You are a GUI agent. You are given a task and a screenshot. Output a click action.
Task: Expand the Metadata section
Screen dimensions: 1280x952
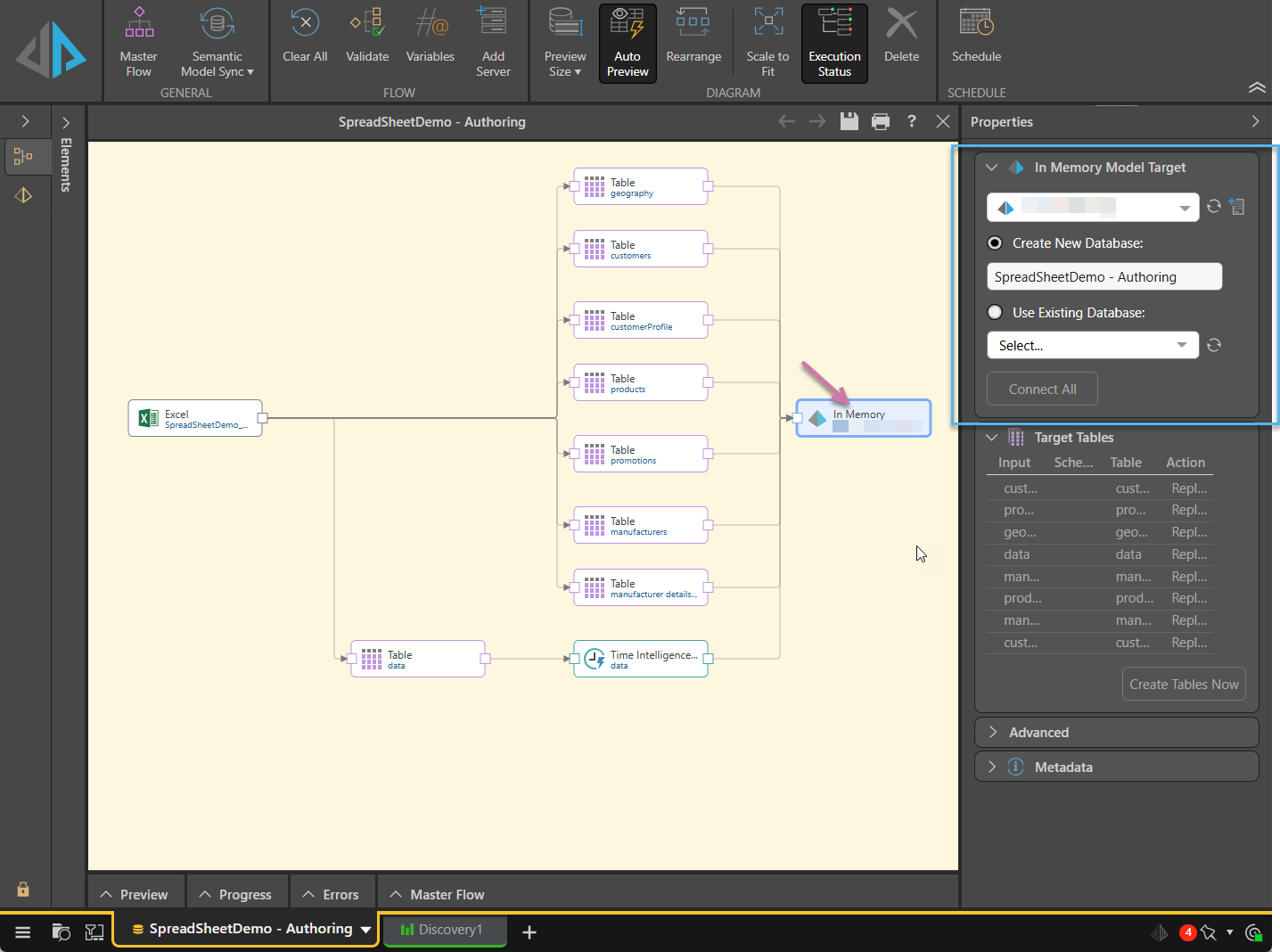tap(1063, 767)
